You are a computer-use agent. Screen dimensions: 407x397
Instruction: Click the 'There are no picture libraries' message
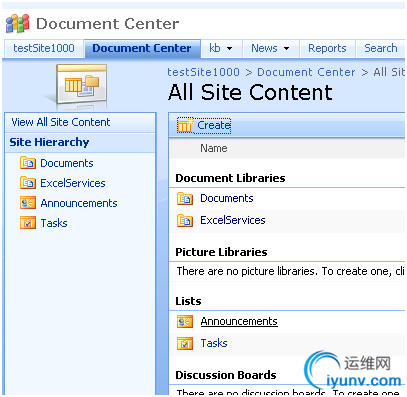290,271
